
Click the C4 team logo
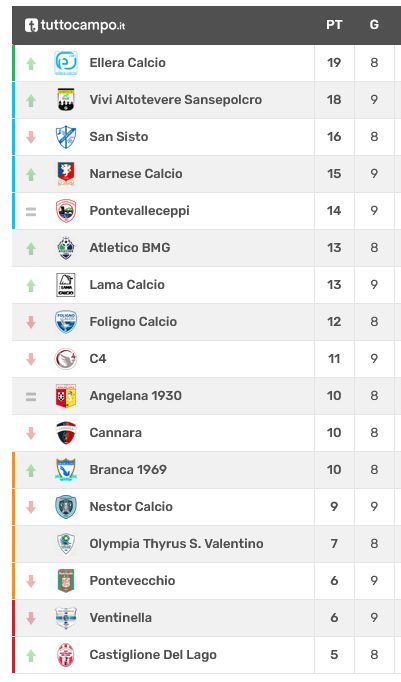click(x=66, y=359)
